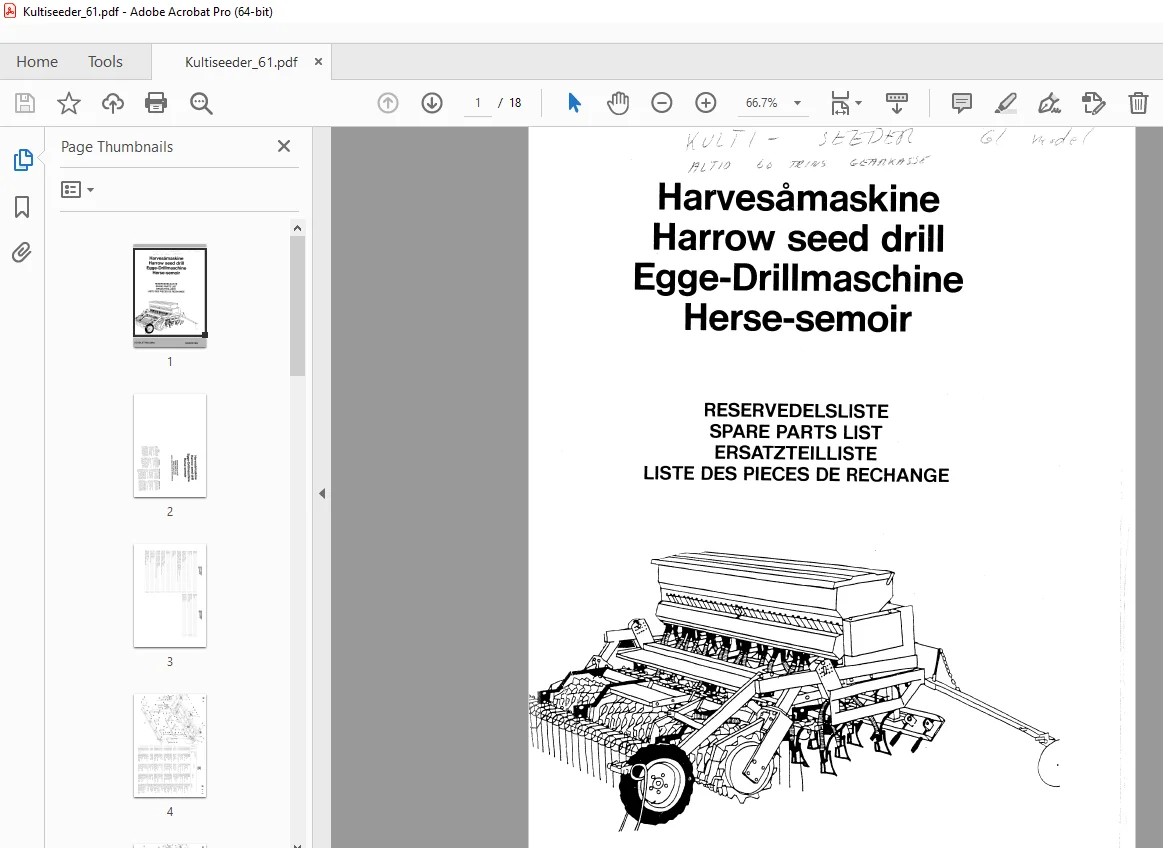This screenshot has width=1163, height=848.
Task: Open the stamp tool
Action: tap(1093, 103)
